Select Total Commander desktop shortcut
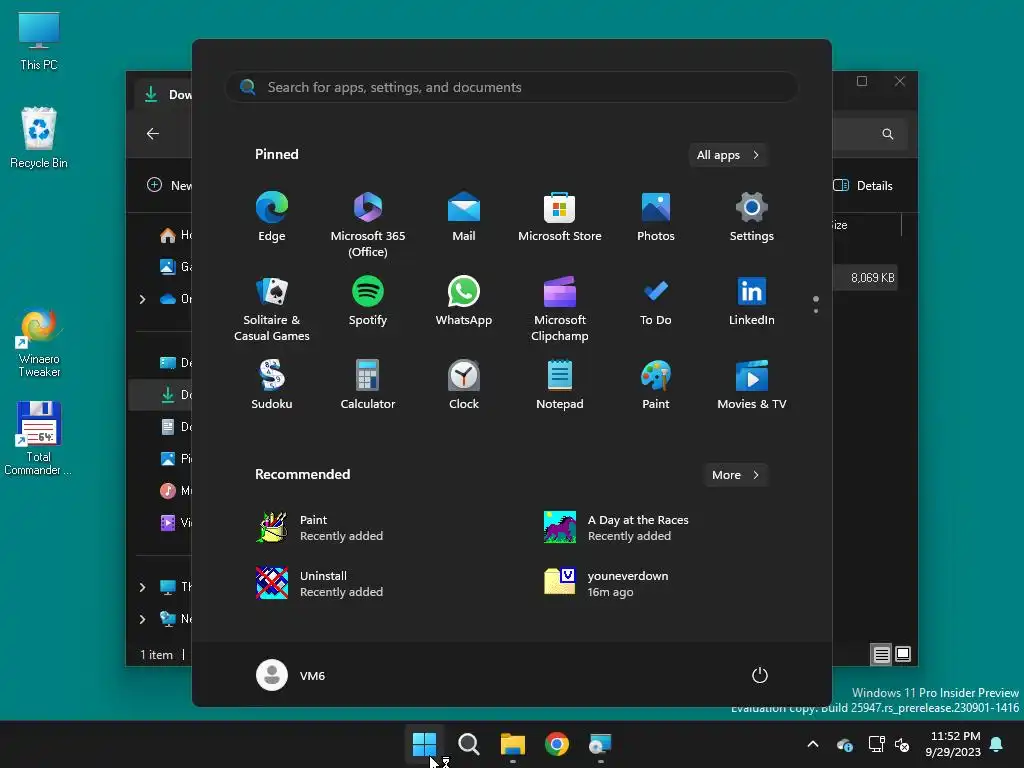This screenshot has width=1024, height=768. (x=39, y=439)
